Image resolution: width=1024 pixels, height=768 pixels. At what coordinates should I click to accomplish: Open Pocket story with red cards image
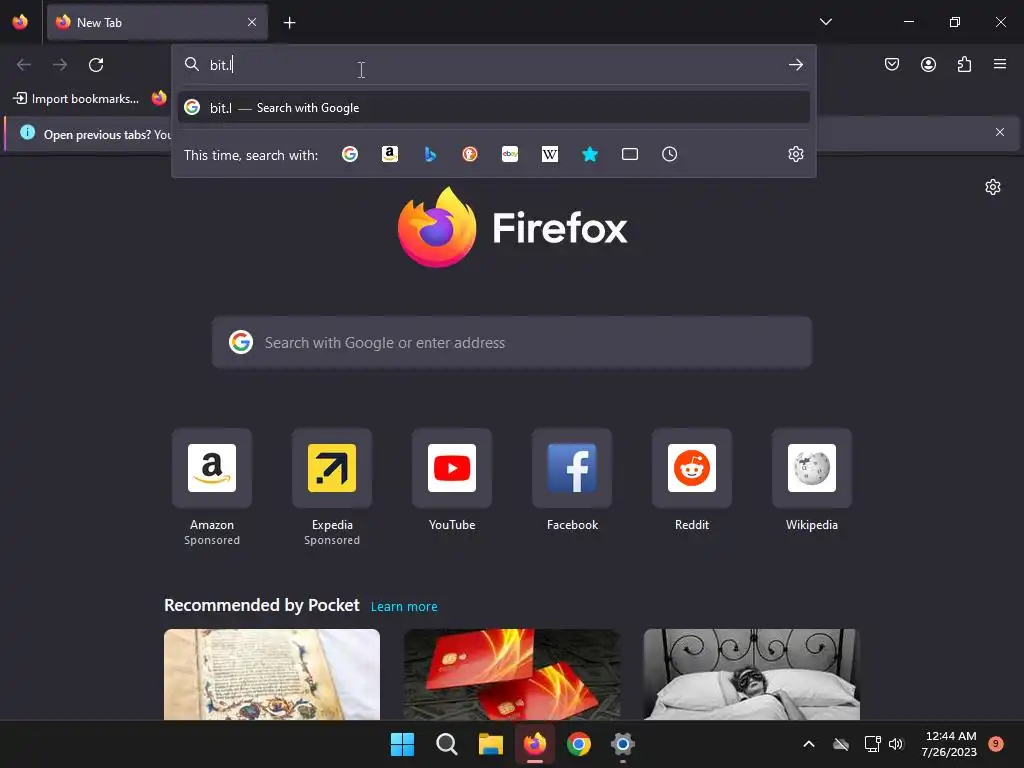pos(512,675)
